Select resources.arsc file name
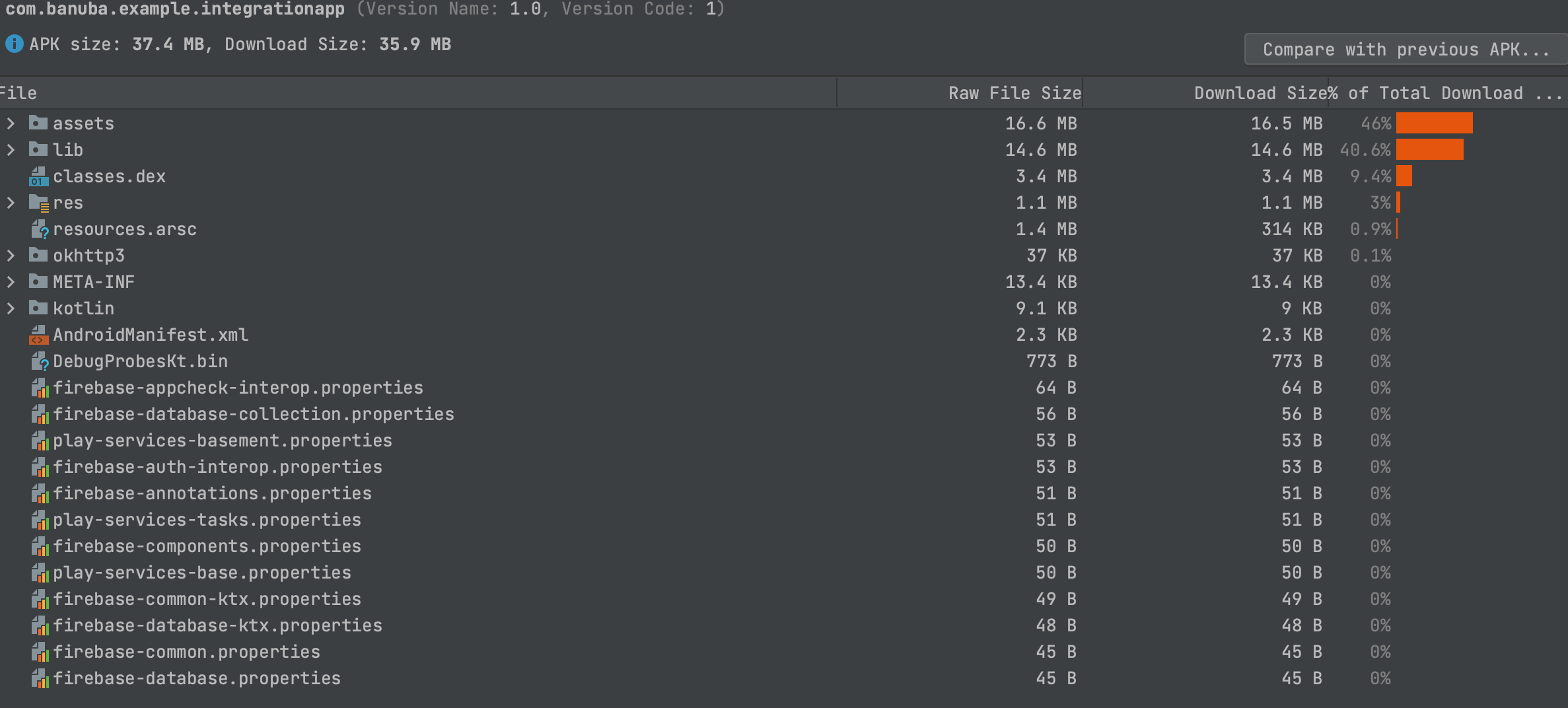The image size is (1568, 708). [125, 229]
